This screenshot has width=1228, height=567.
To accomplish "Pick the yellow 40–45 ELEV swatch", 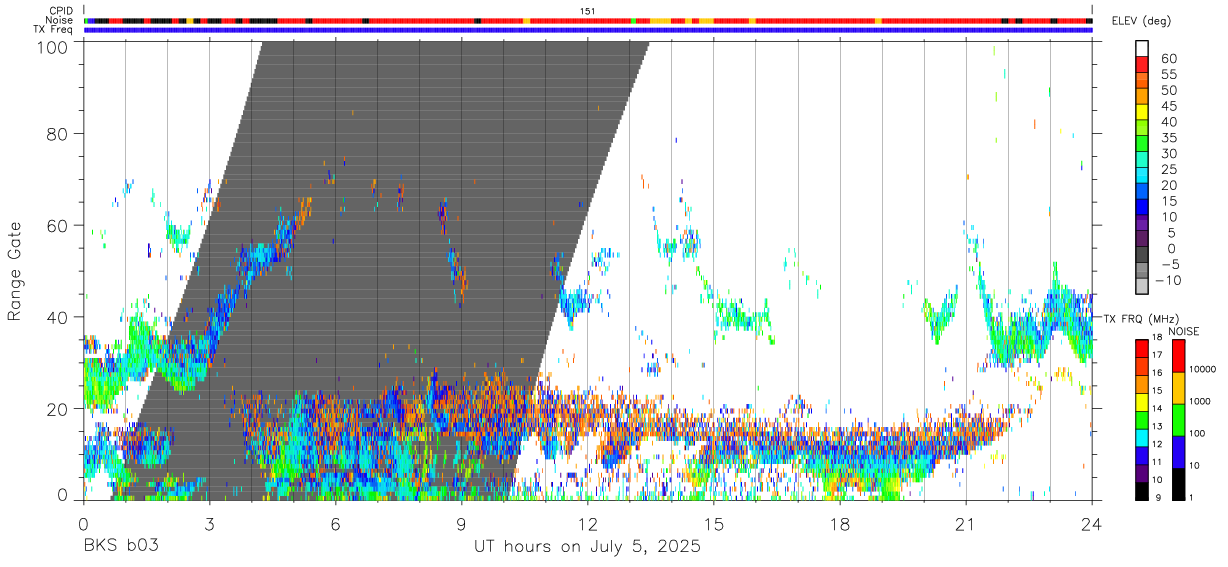I will pyautogui.click(x=1142, y=114).
